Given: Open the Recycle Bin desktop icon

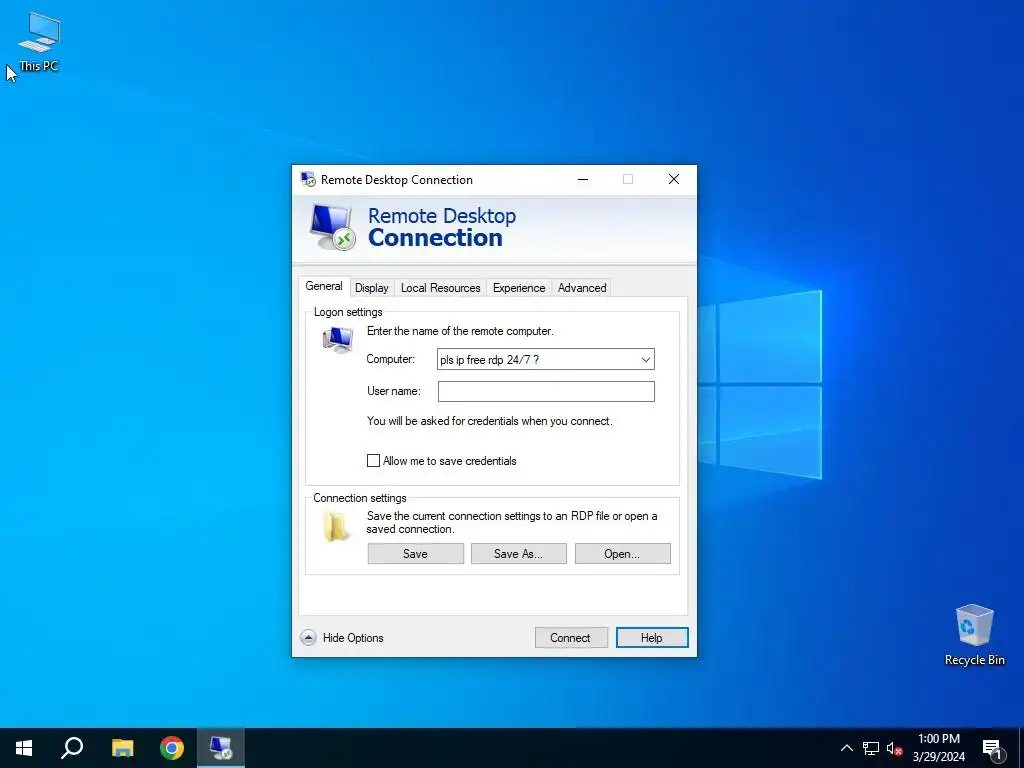Looking at the screenshot, I should (974, 634).
